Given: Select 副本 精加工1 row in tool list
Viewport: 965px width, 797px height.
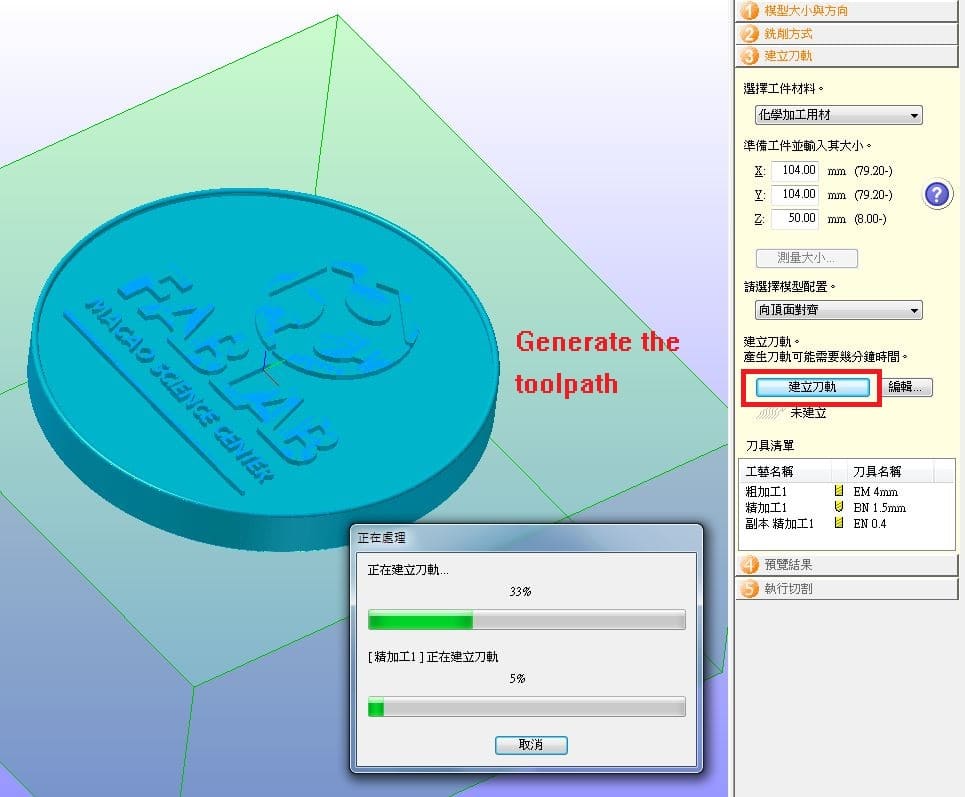Looking at the screenshot, I should click(x=846, y=524).
